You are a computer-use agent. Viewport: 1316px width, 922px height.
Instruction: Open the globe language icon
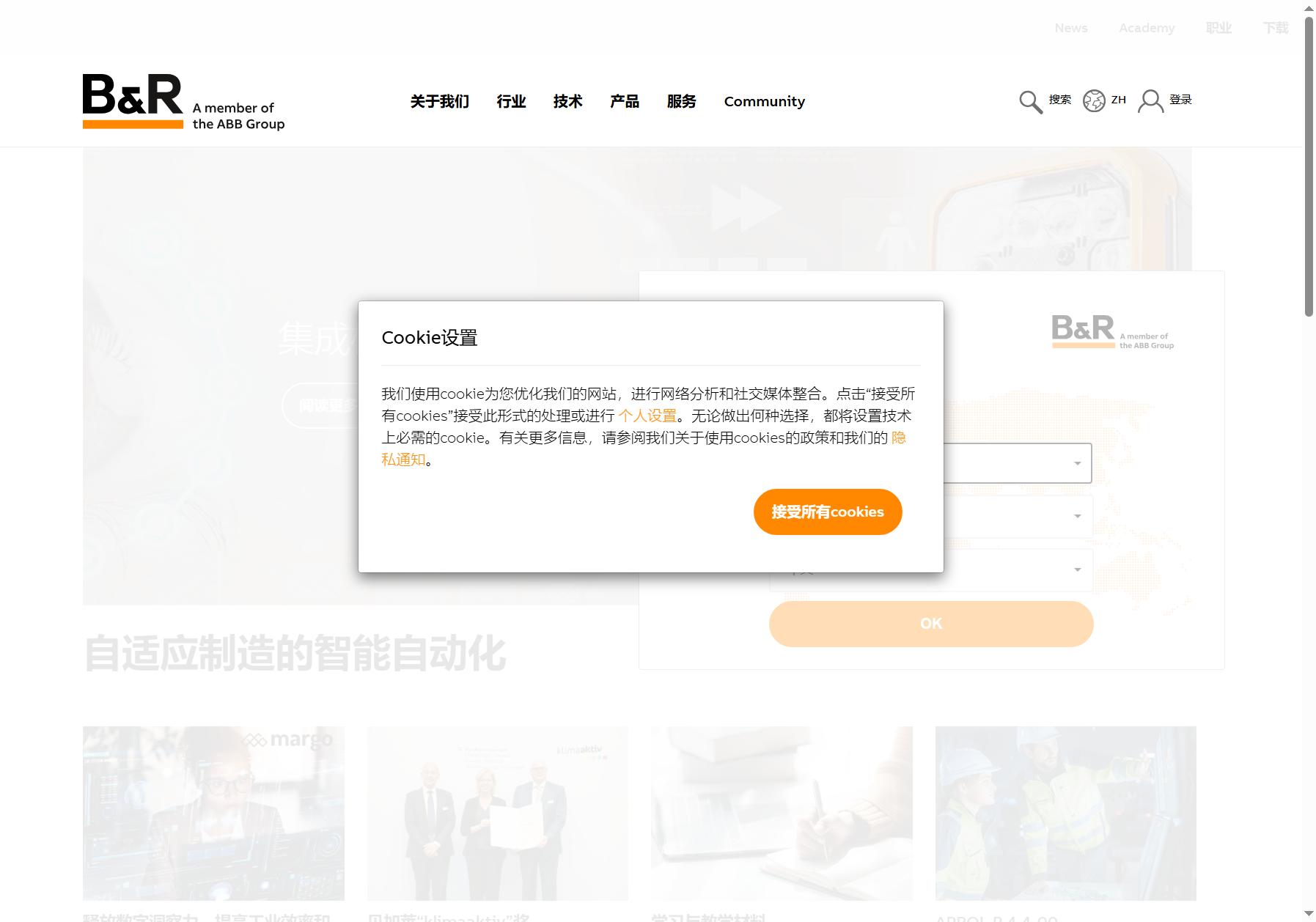(x=1094, y=100)
